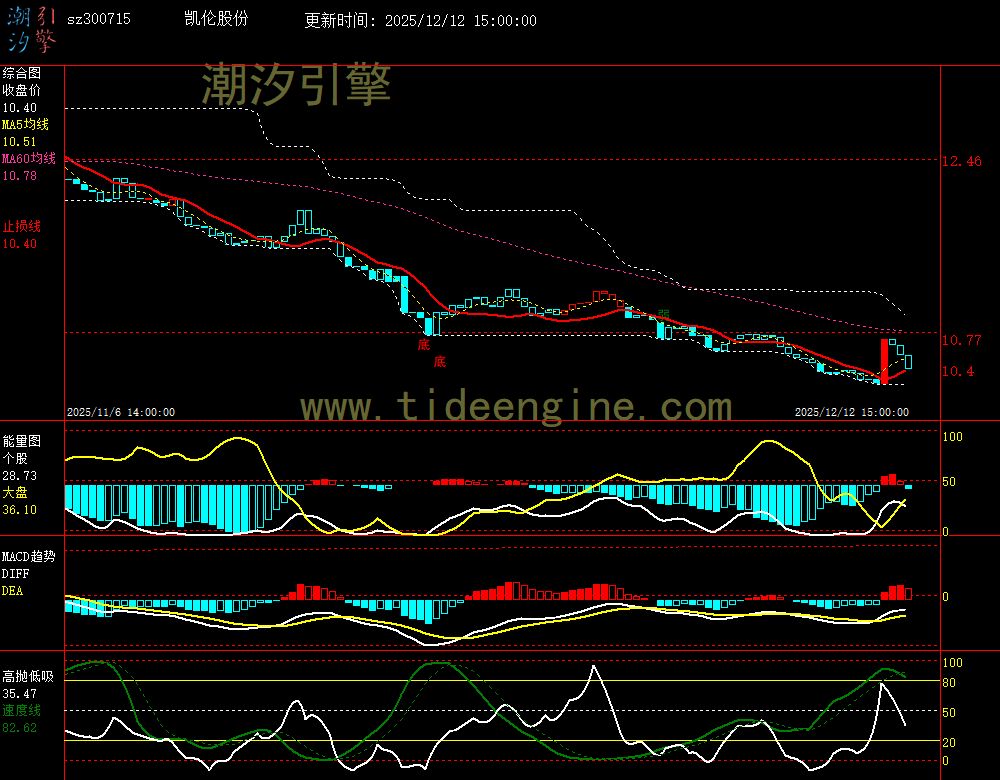The image size is (1000, 780).
Task: Click the 10.77 red price level label
Action: pyautogui.click(x=961, y=341)
